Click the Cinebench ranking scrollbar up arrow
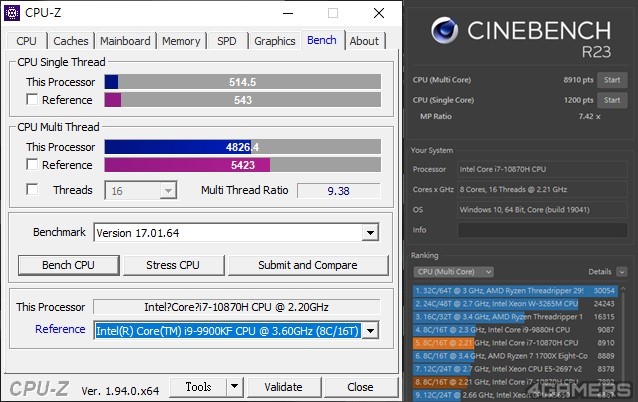638x402 pixels. pos(623,288)
